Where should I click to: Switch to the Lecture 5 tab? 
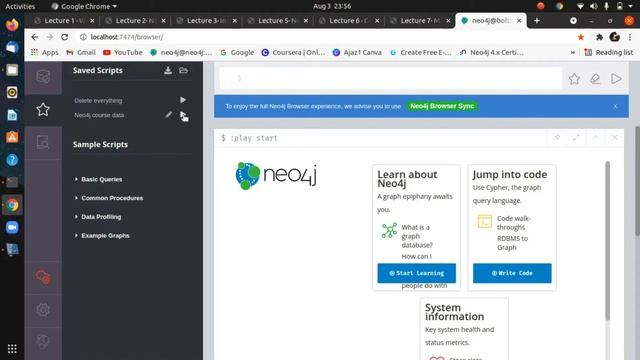(x=278, y=20)
